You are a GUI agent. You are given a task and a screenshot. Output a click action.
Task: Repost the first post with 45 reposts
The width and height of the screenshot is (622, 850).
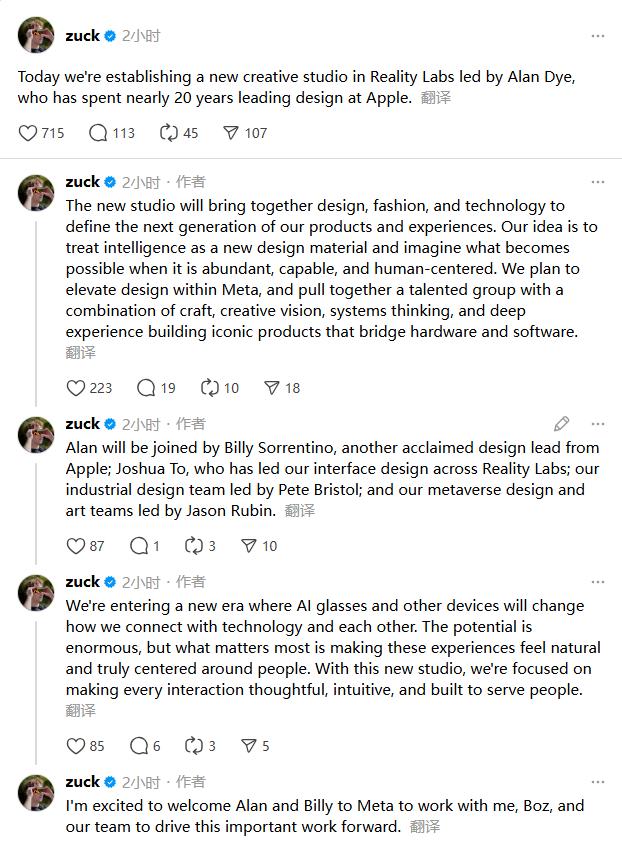[x=169, y=133]
